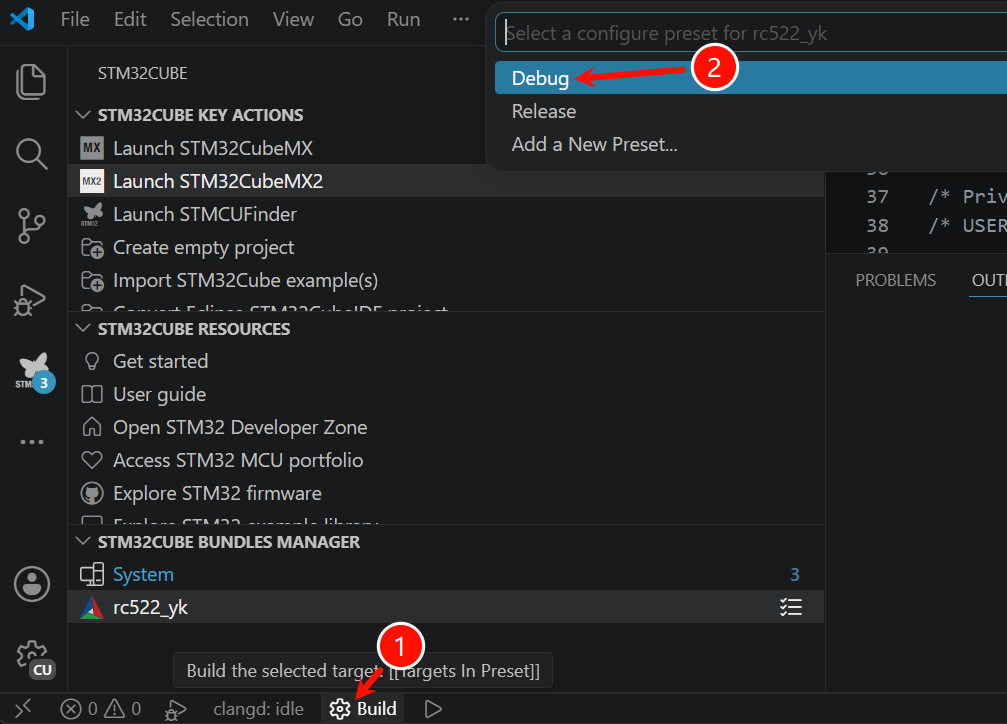Open the Go menu
Image resolution: width=1007 pixels, height=724 pixels.
[x=350, y=19]
